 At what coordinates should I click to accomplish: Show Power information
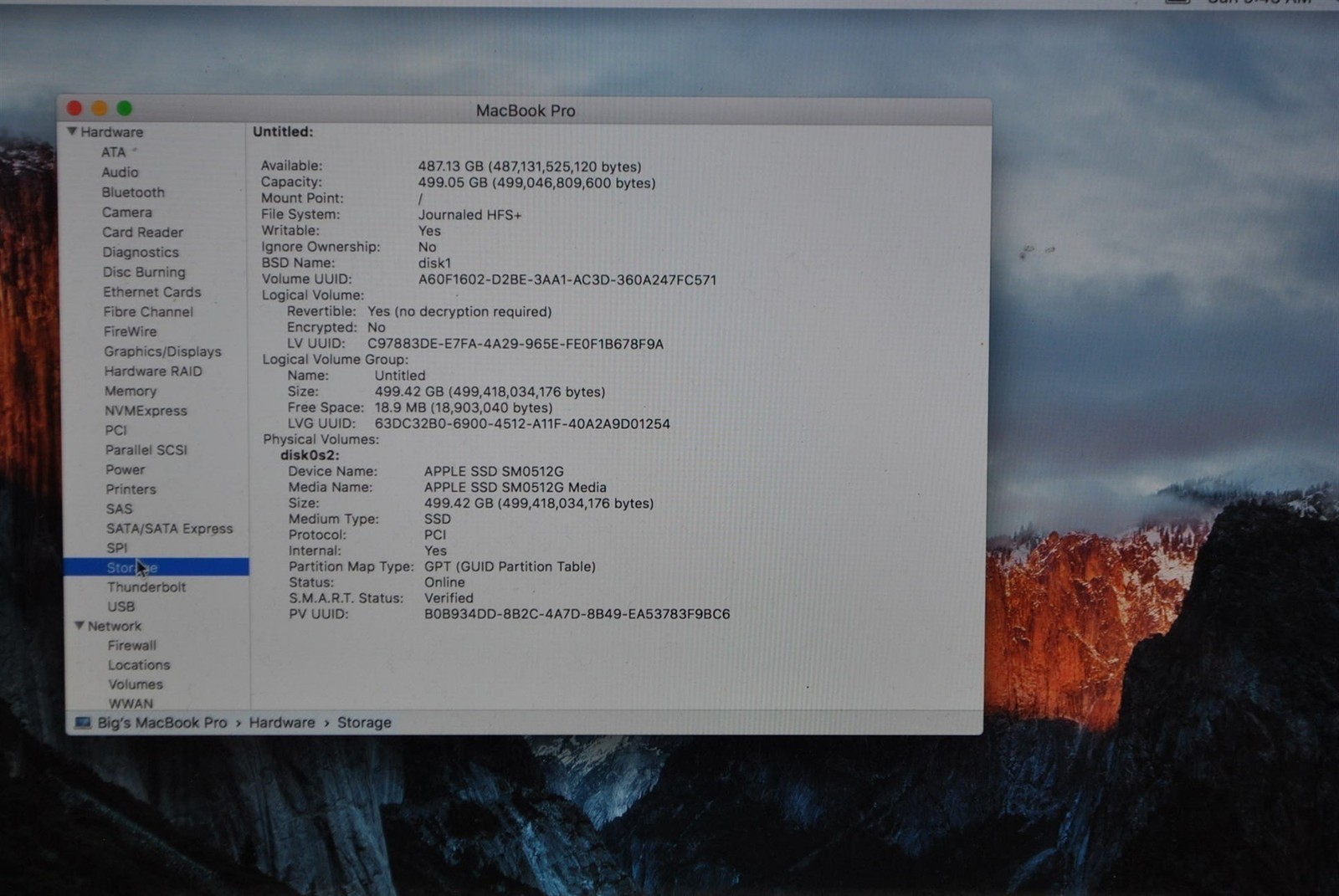126,470
